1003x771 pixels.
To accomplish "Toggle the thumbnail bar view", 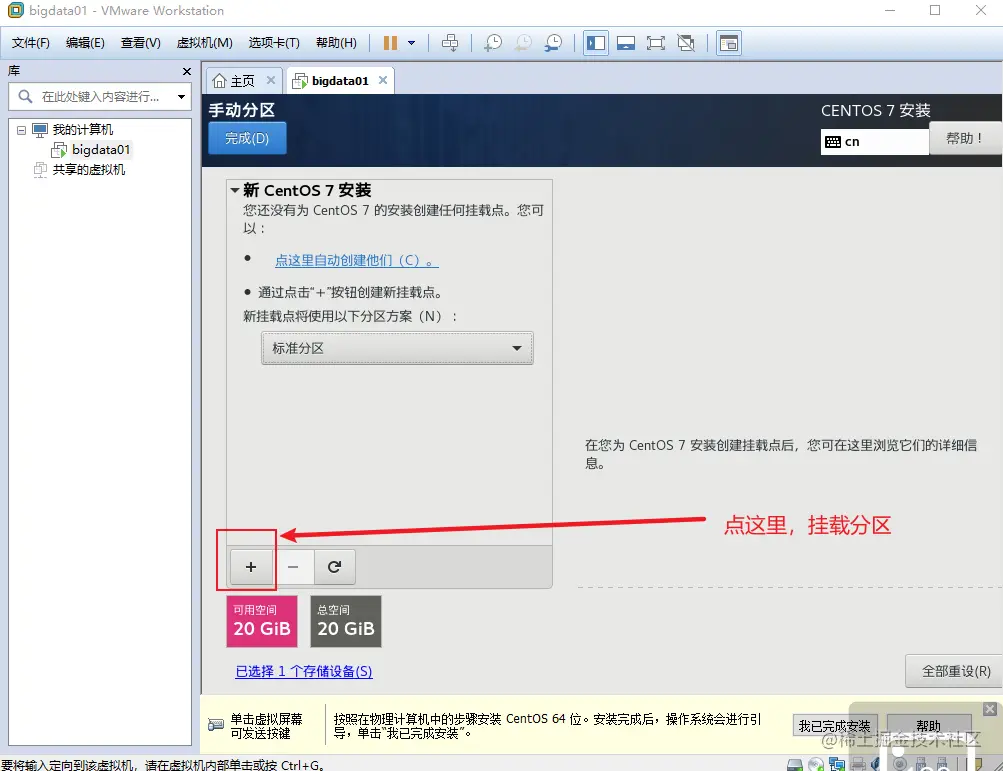I will point(626,43).
